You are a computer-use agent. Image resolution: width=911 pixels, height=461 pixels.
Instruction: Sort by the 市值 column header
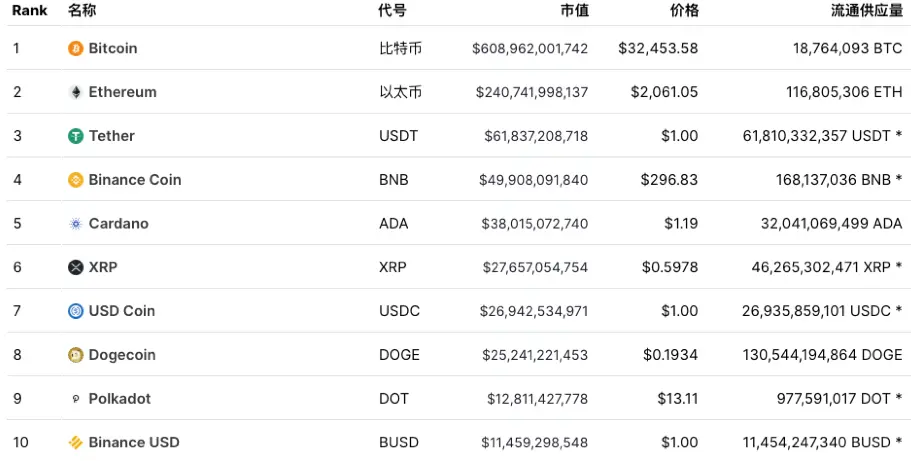574,10
